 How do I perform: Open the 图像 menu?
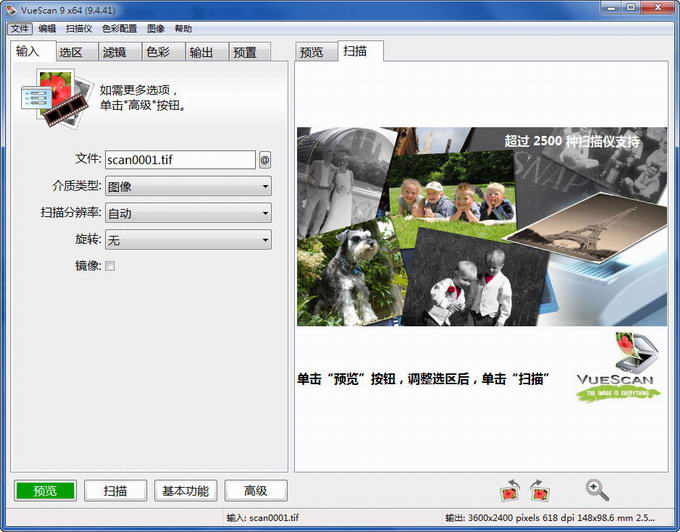(155, 29)
